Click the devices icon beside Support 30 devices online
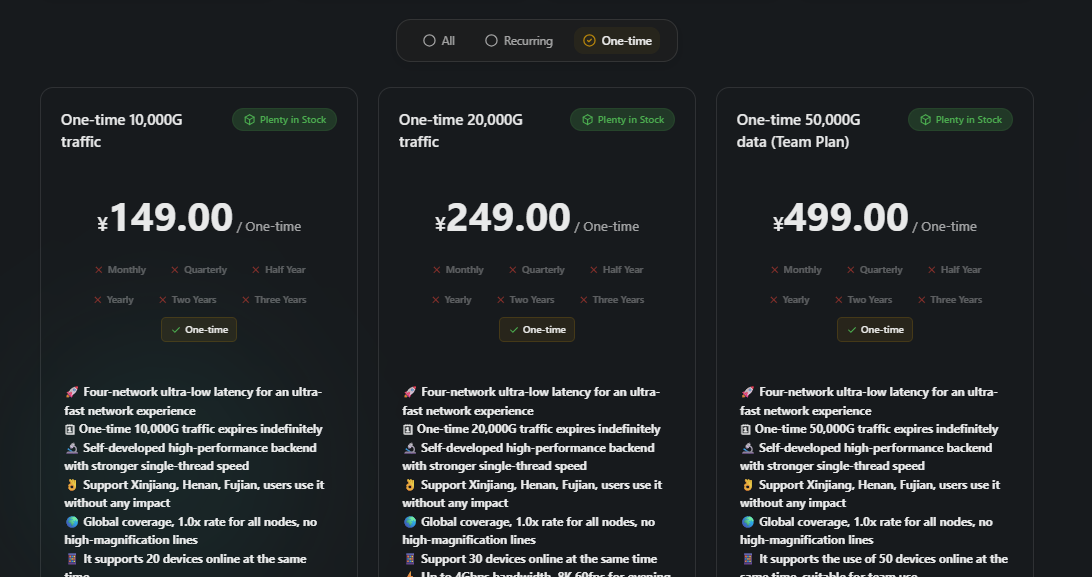This screenshot has width=1092, height=577. 410,558
